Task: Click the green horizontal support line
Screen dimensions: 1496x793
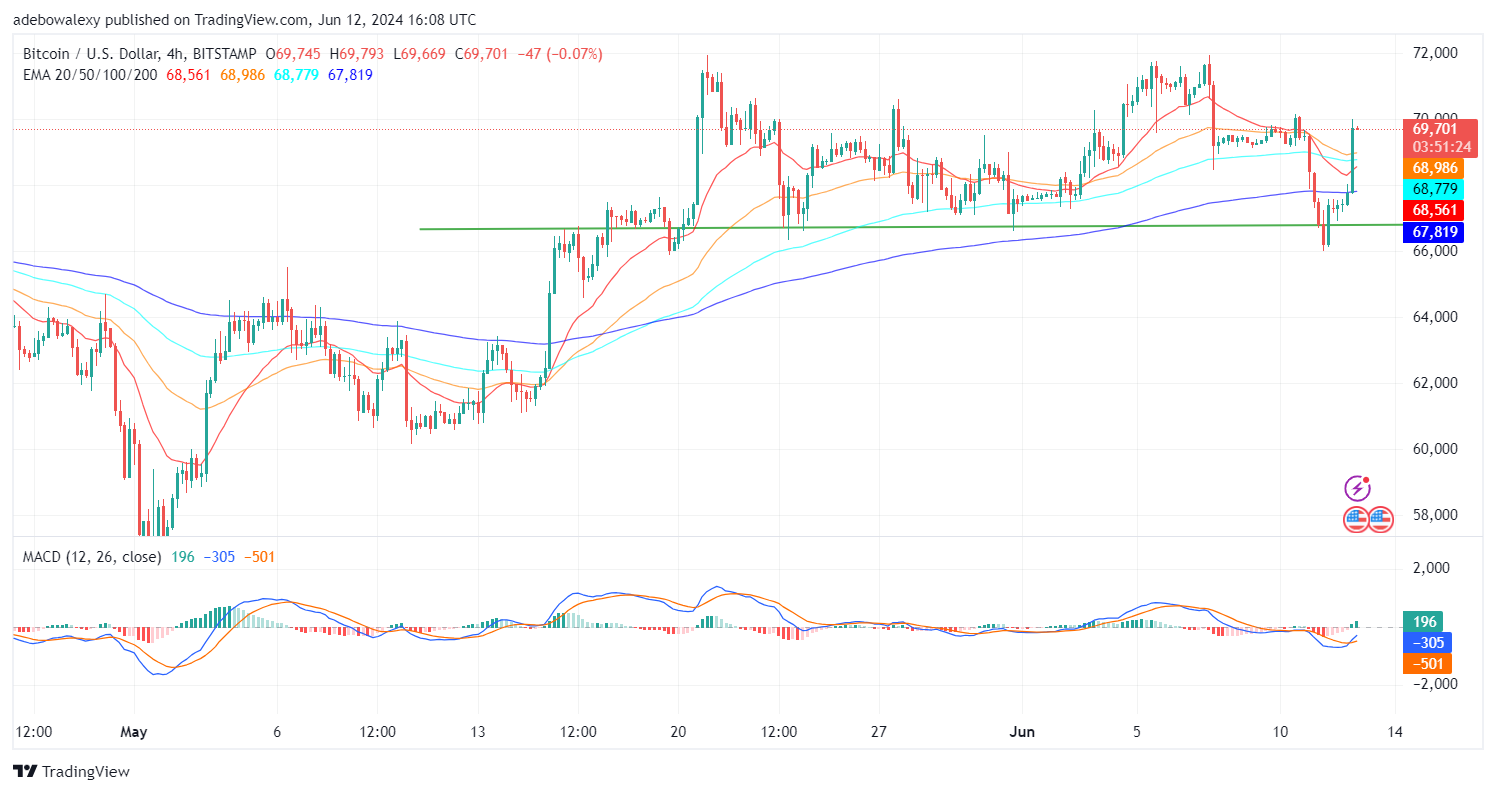Action: click(x=910, y=227)
